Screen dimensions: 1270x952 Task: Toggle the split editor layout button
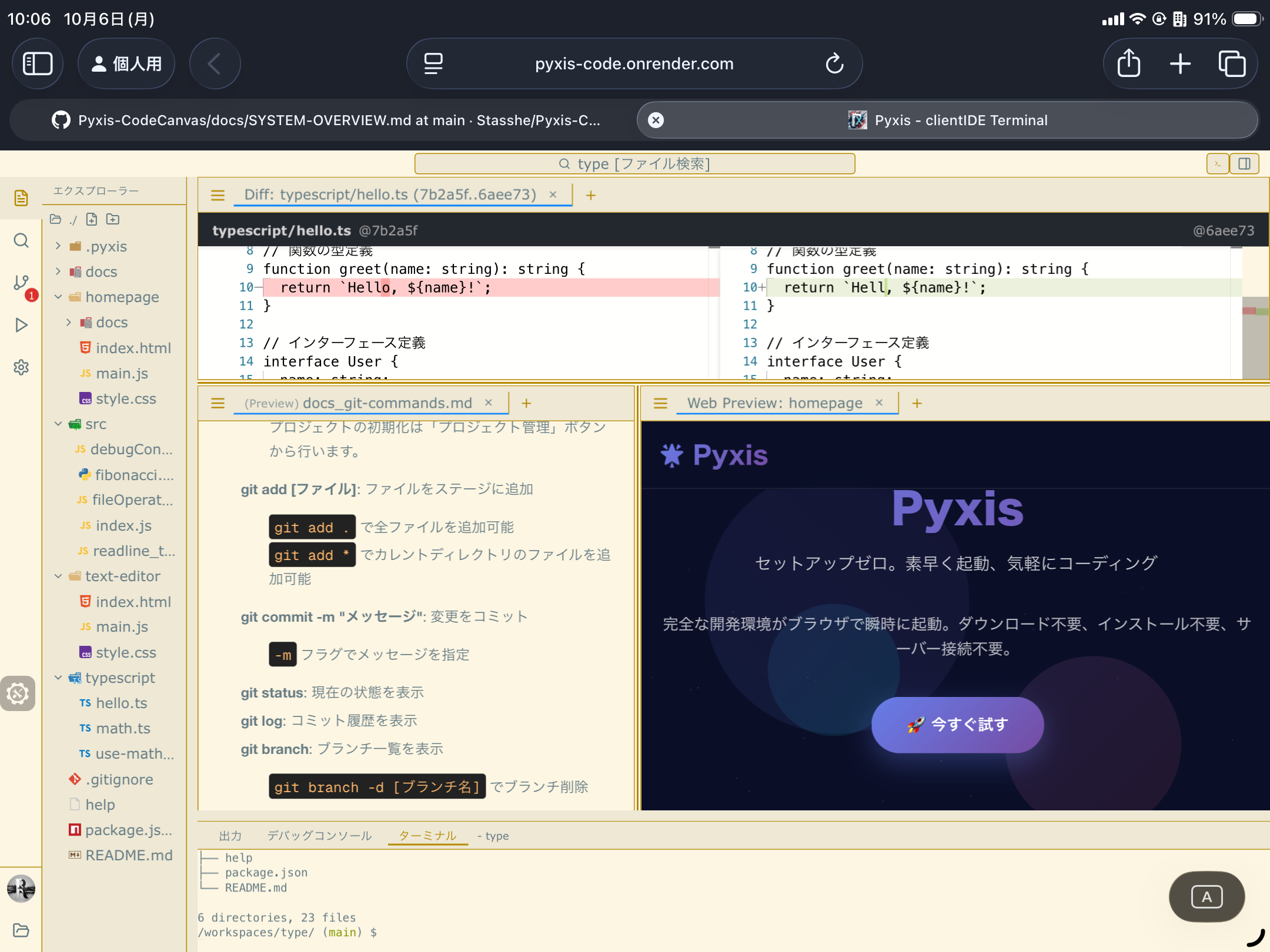[x=1245, y=164]
